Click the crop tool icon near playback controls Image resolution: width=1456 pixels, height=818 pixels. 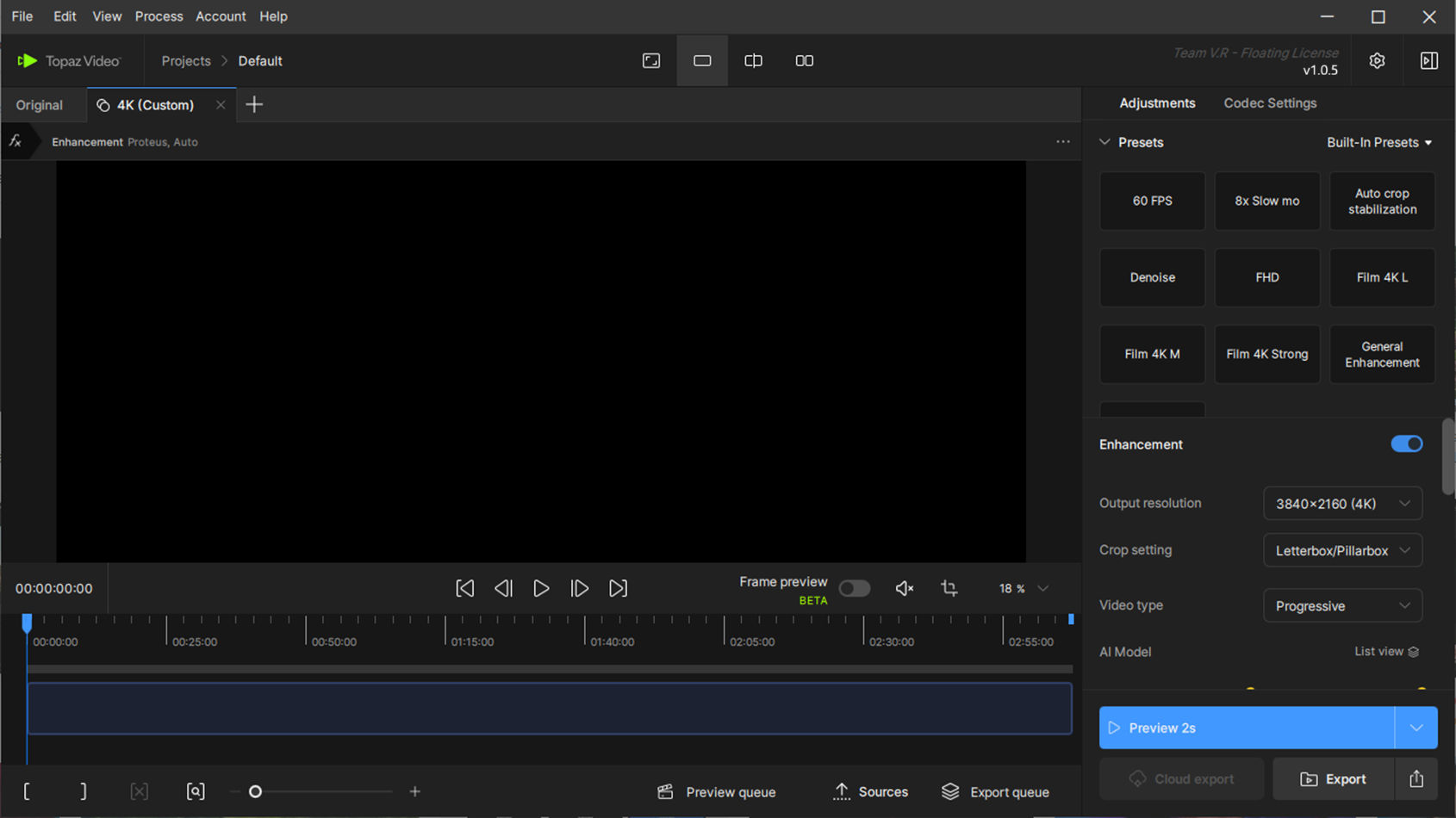click(x=949, y=588)
